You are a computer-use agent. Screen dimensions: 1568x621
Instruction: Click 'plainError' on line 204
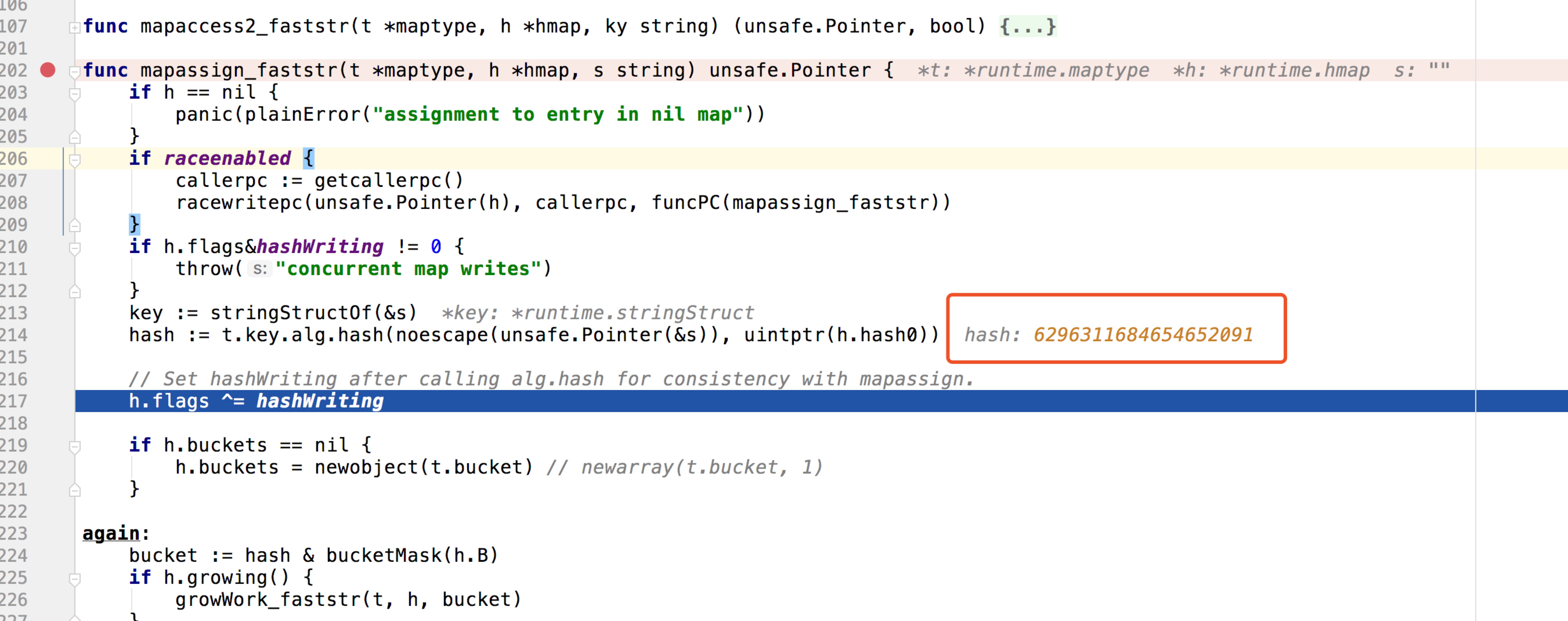(x=303, y=114)
